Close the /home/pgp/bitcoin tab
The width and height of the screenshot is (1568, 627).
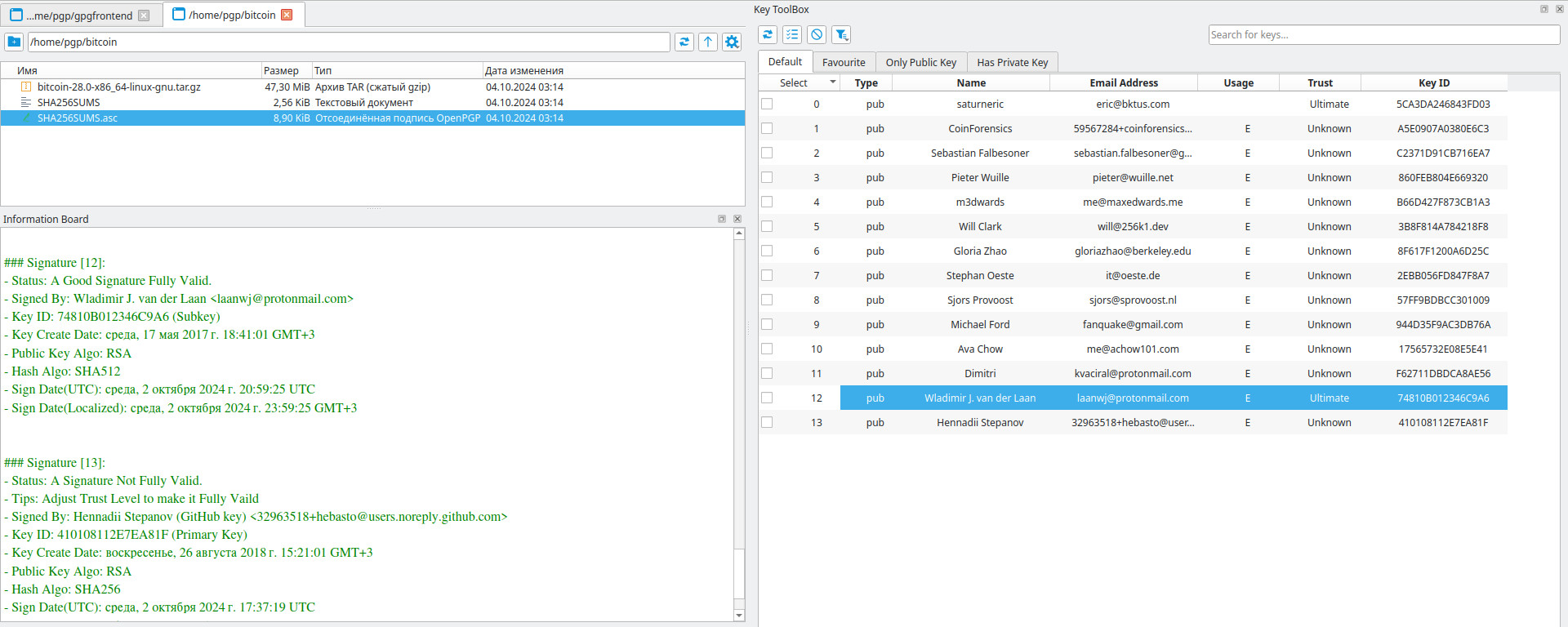coord(287,15)
